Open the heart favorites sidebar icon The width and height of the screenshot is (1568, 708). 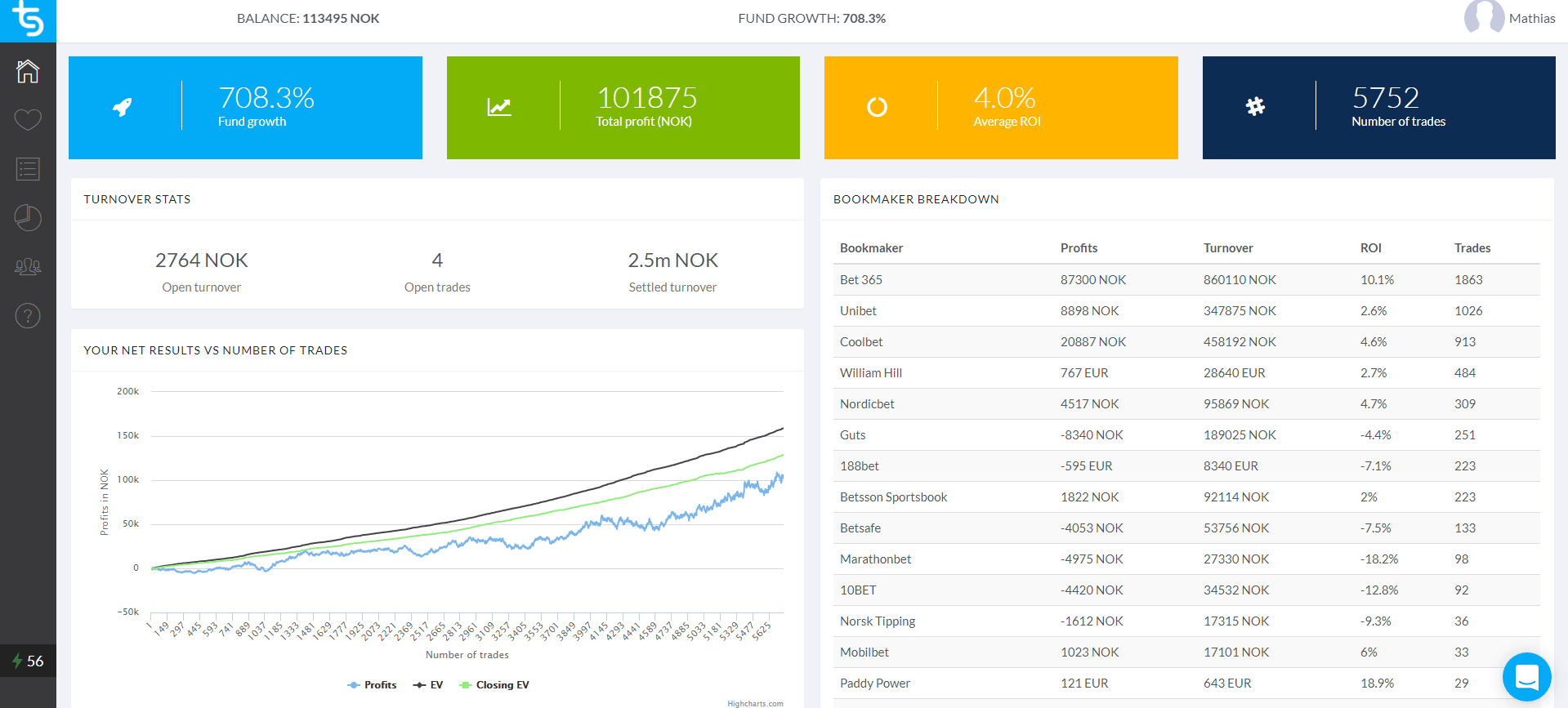click(28, 120)
